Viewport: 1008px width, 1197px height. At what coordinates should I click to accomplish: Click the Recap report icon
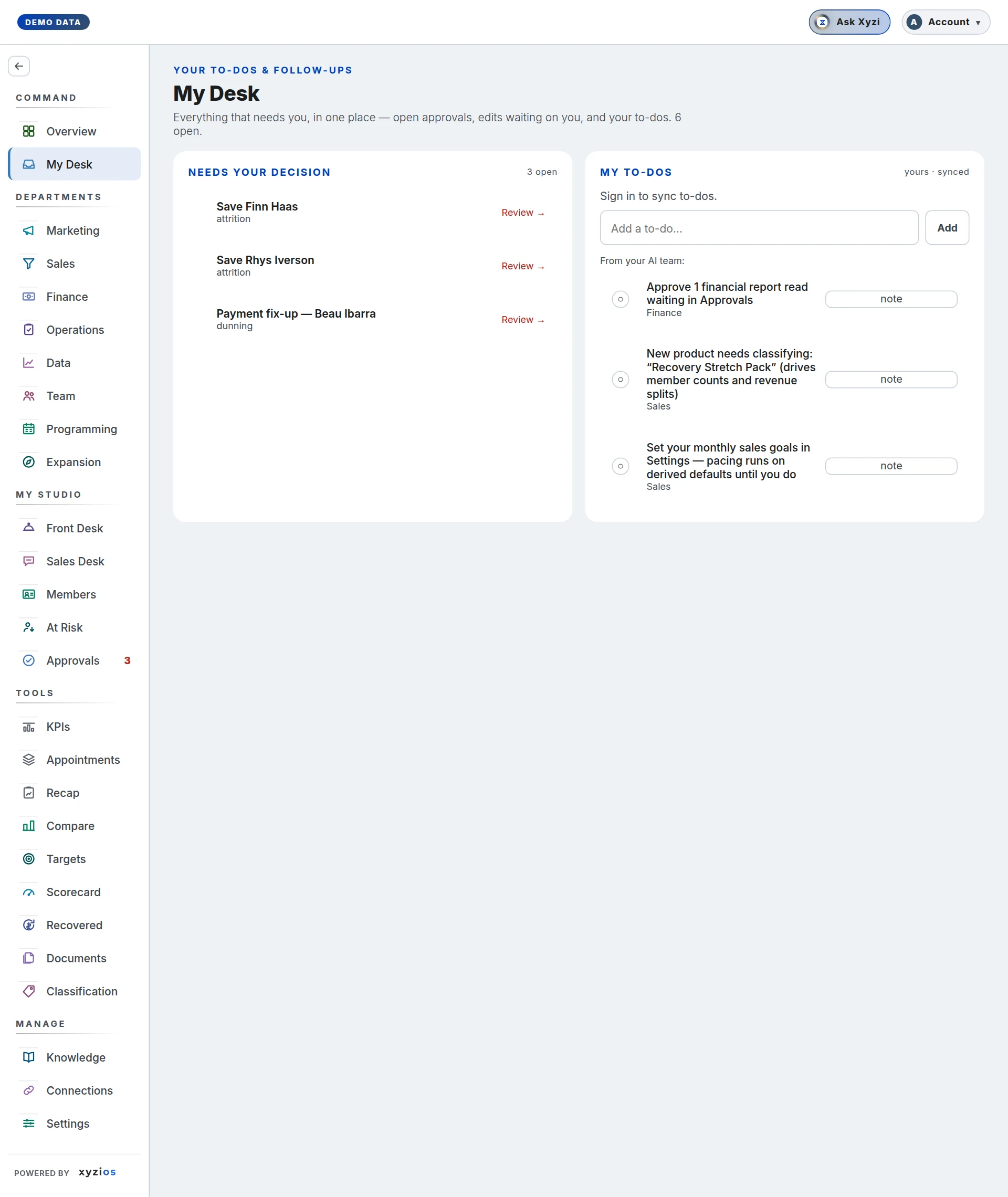coord(28,794)
